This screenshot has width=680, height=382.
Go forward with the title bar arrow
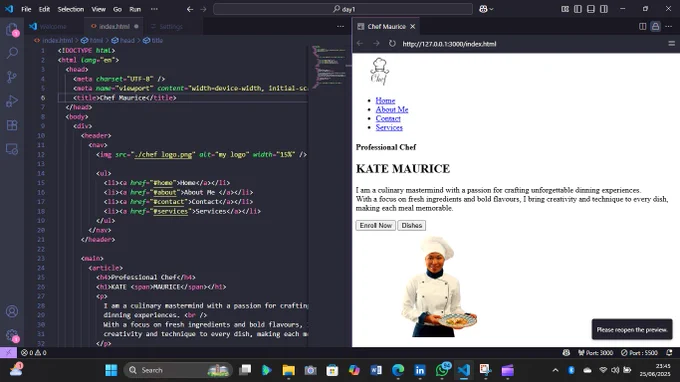pos(203,9)
